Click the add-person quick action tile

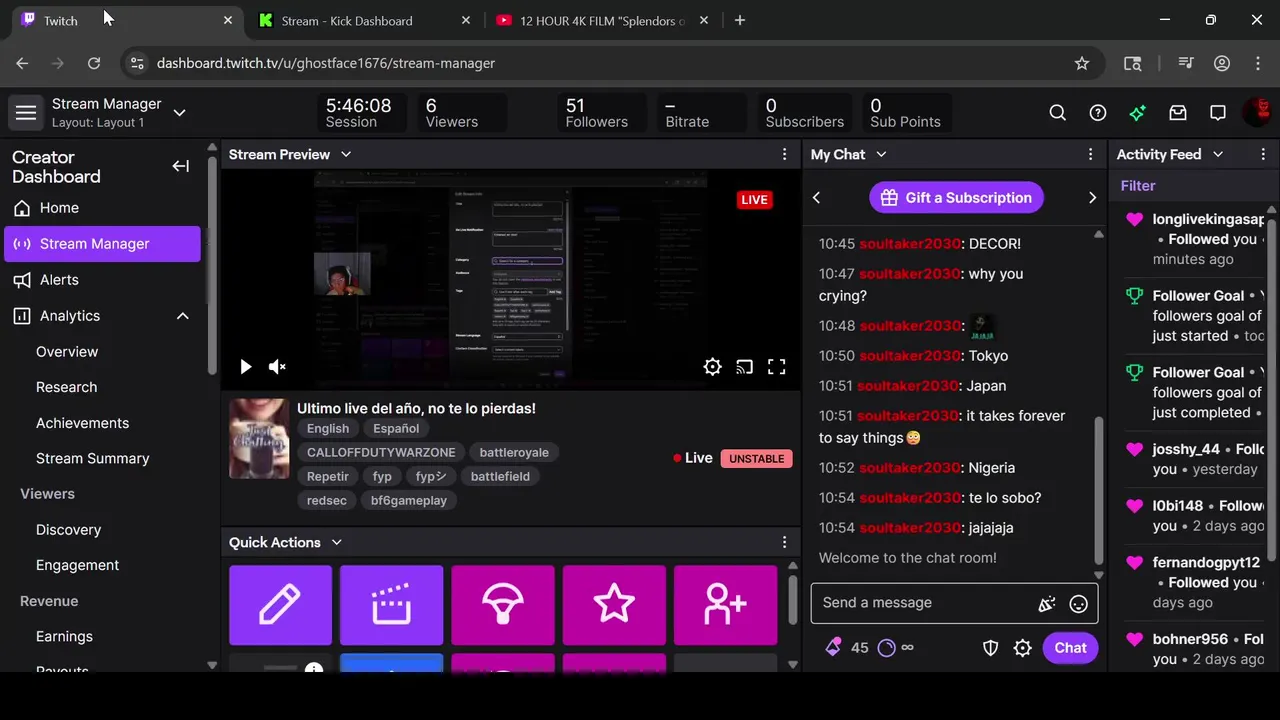pyautogui.click(x=725, y=605)
